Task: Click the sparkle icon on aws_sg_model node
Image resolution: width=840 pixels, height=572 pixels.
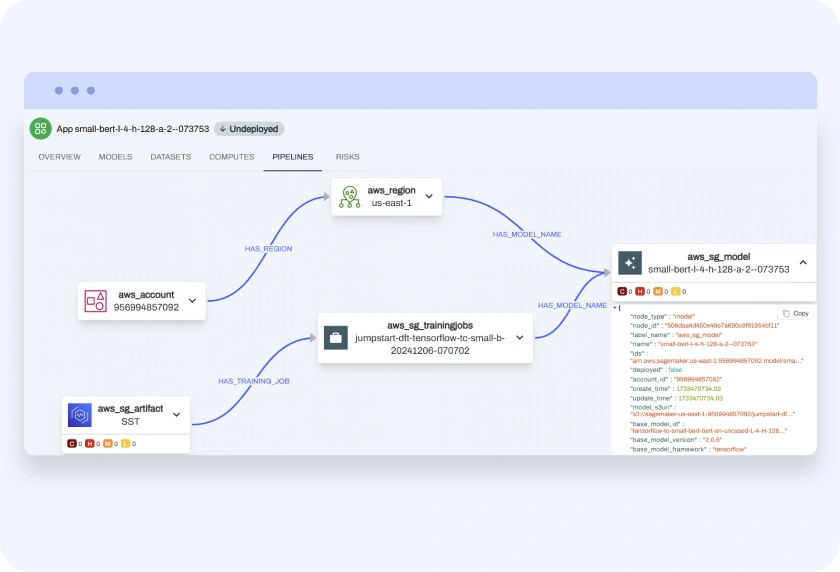Action: click(629, 263)
